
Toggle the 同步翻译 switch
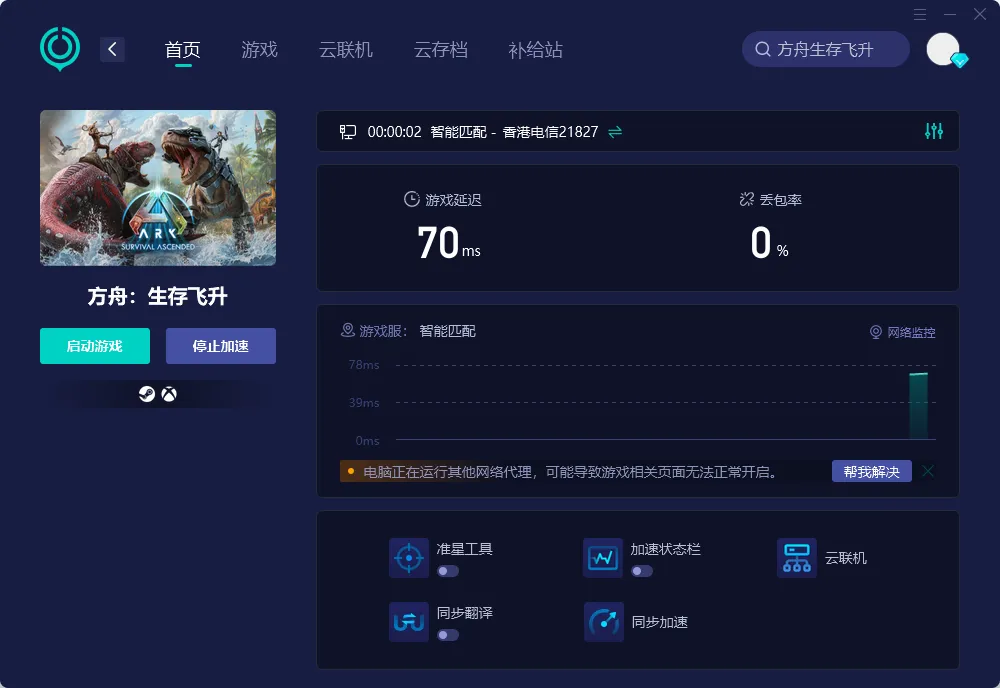(448, 634)
